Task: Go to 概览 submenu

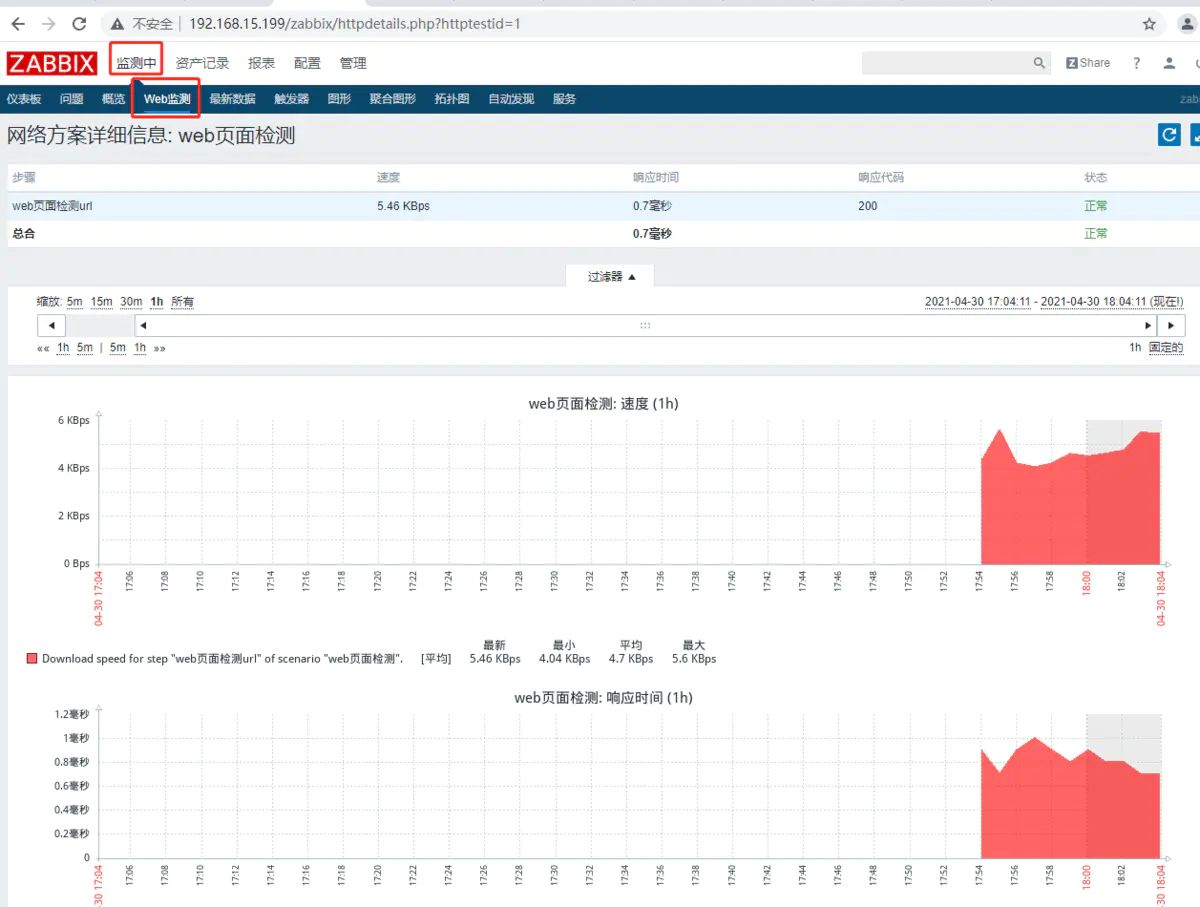Action: tap(114, 99)
